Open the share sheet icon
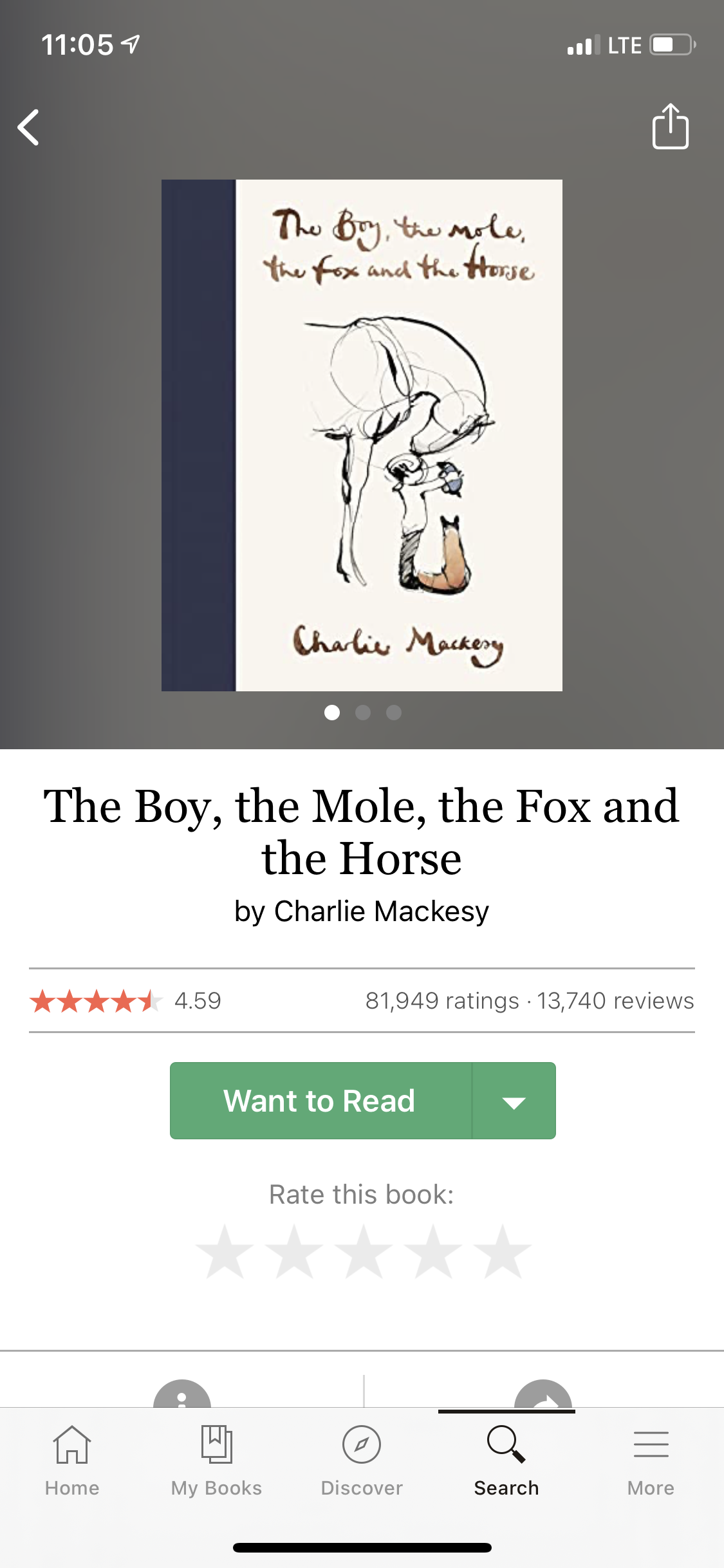The width and height of the screenshot is (724, 1568). (x=670, y=127)
